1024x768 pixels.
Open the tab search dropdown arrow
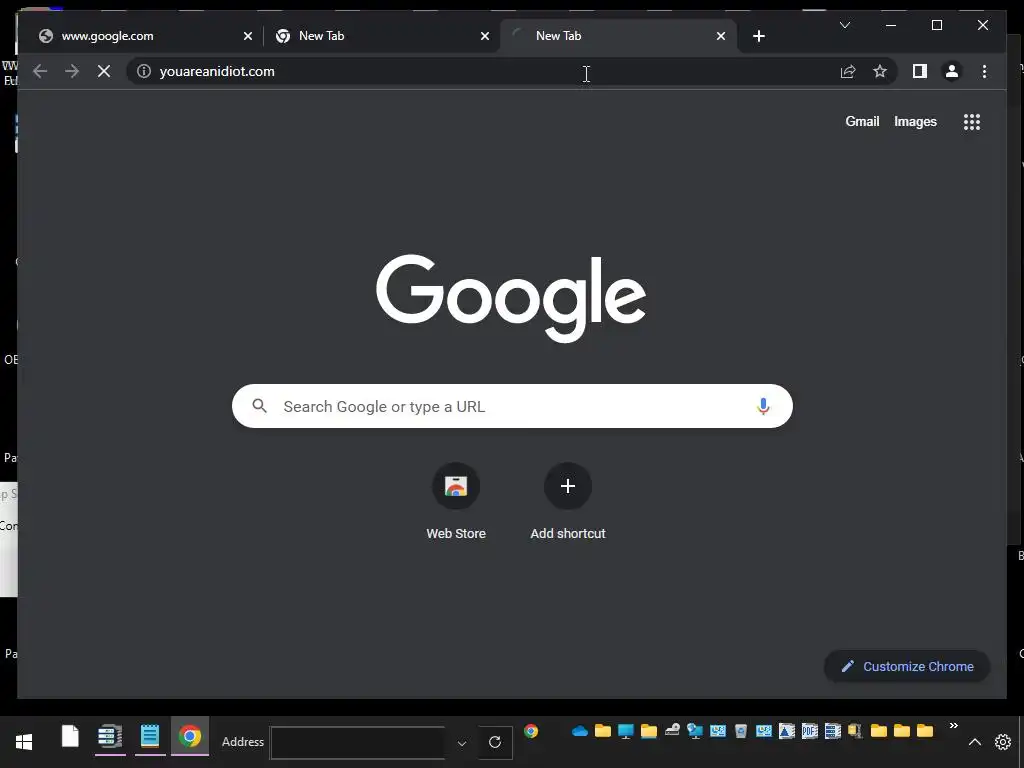[844, 25]
